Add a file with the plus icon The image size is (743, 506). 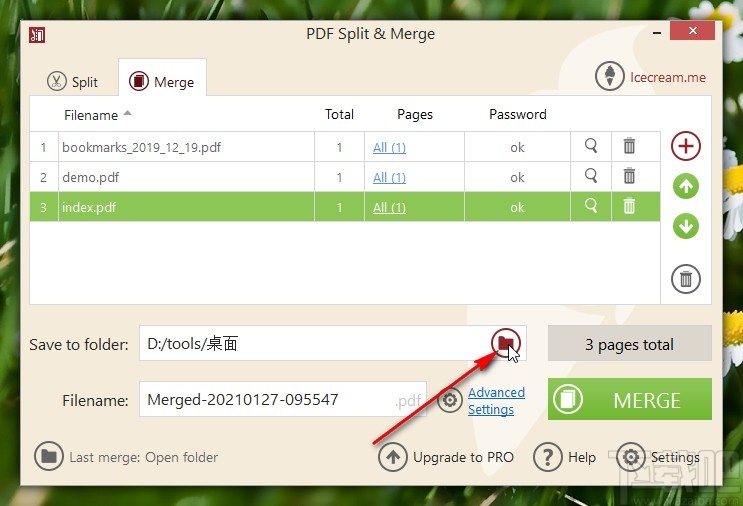pos(686,146)
